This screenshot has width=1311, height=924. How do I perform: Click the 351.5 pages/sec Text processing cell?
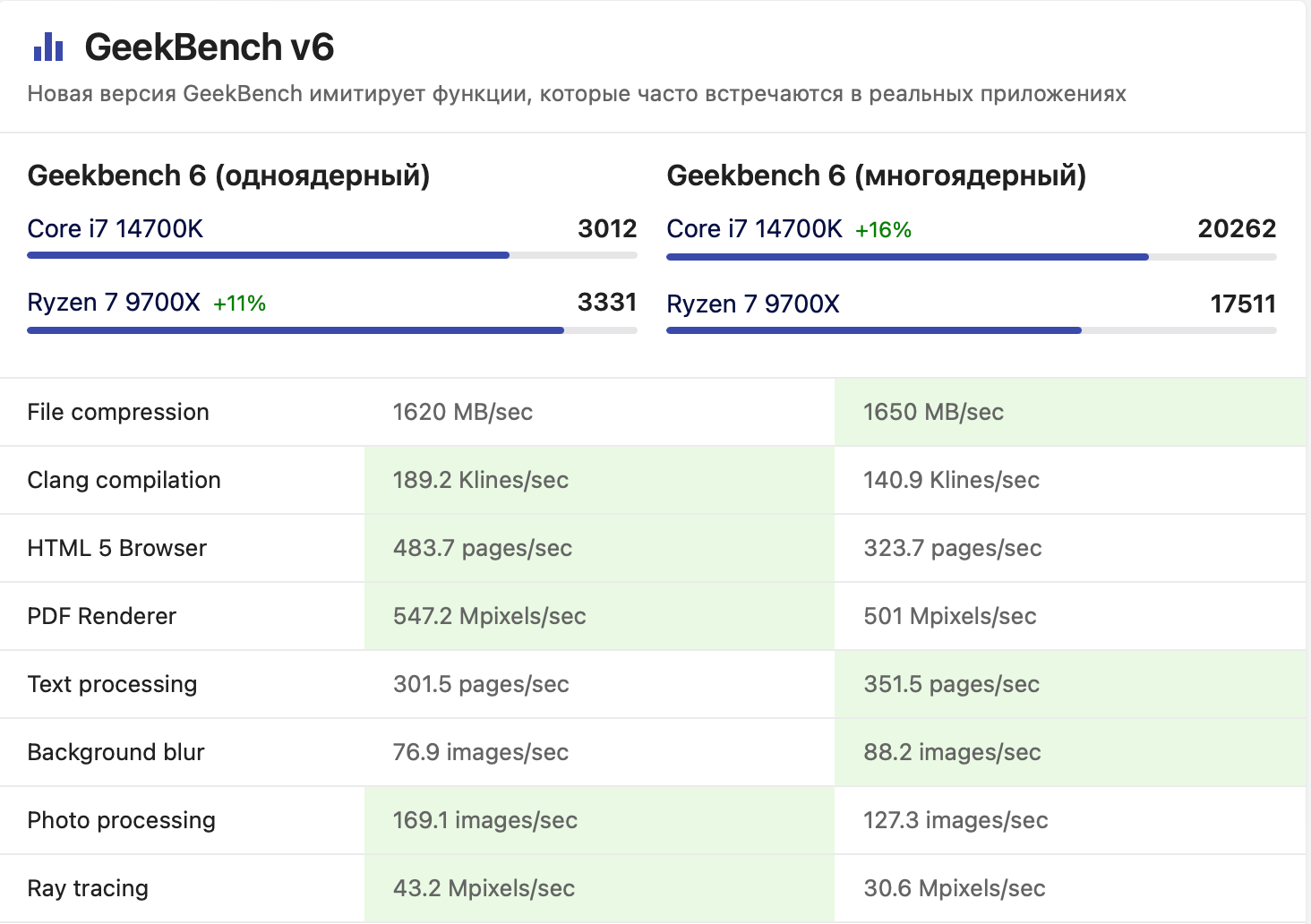point(951,684)
